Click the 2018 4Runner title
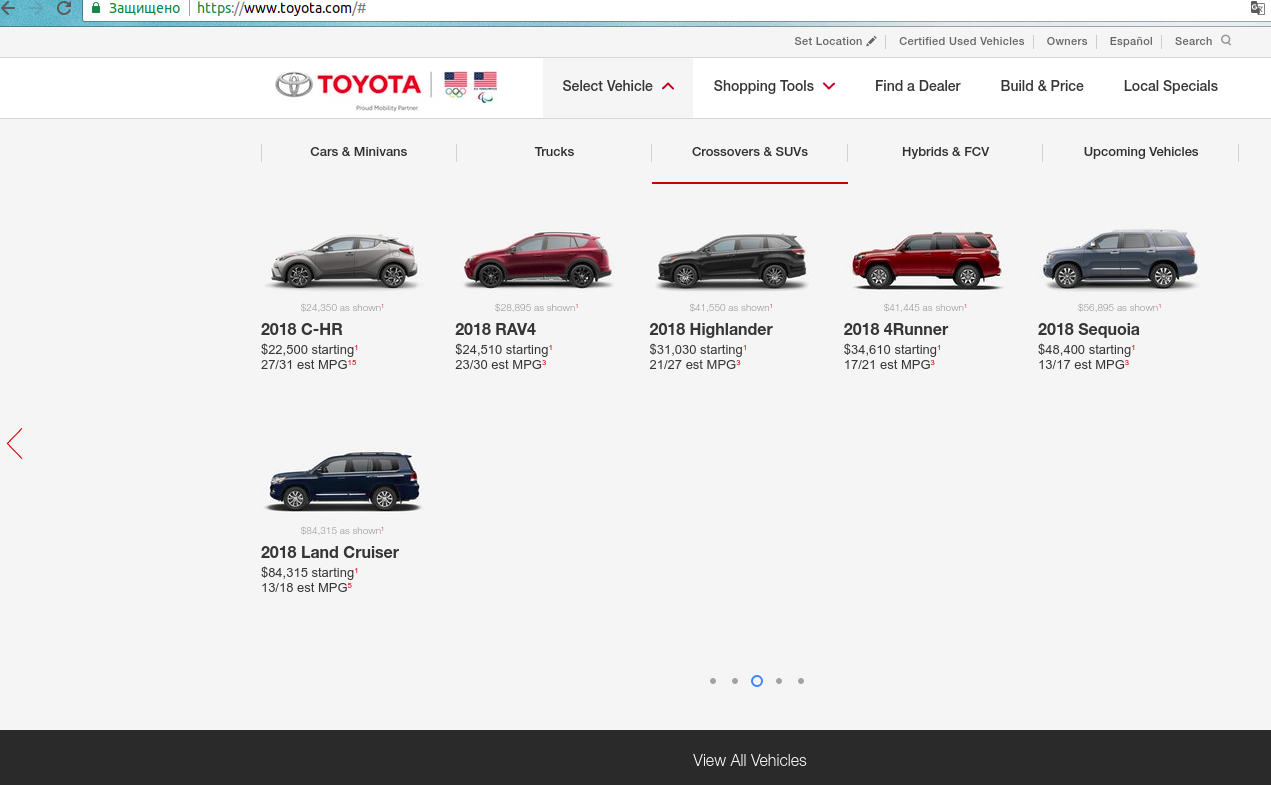 pos(896,329)
